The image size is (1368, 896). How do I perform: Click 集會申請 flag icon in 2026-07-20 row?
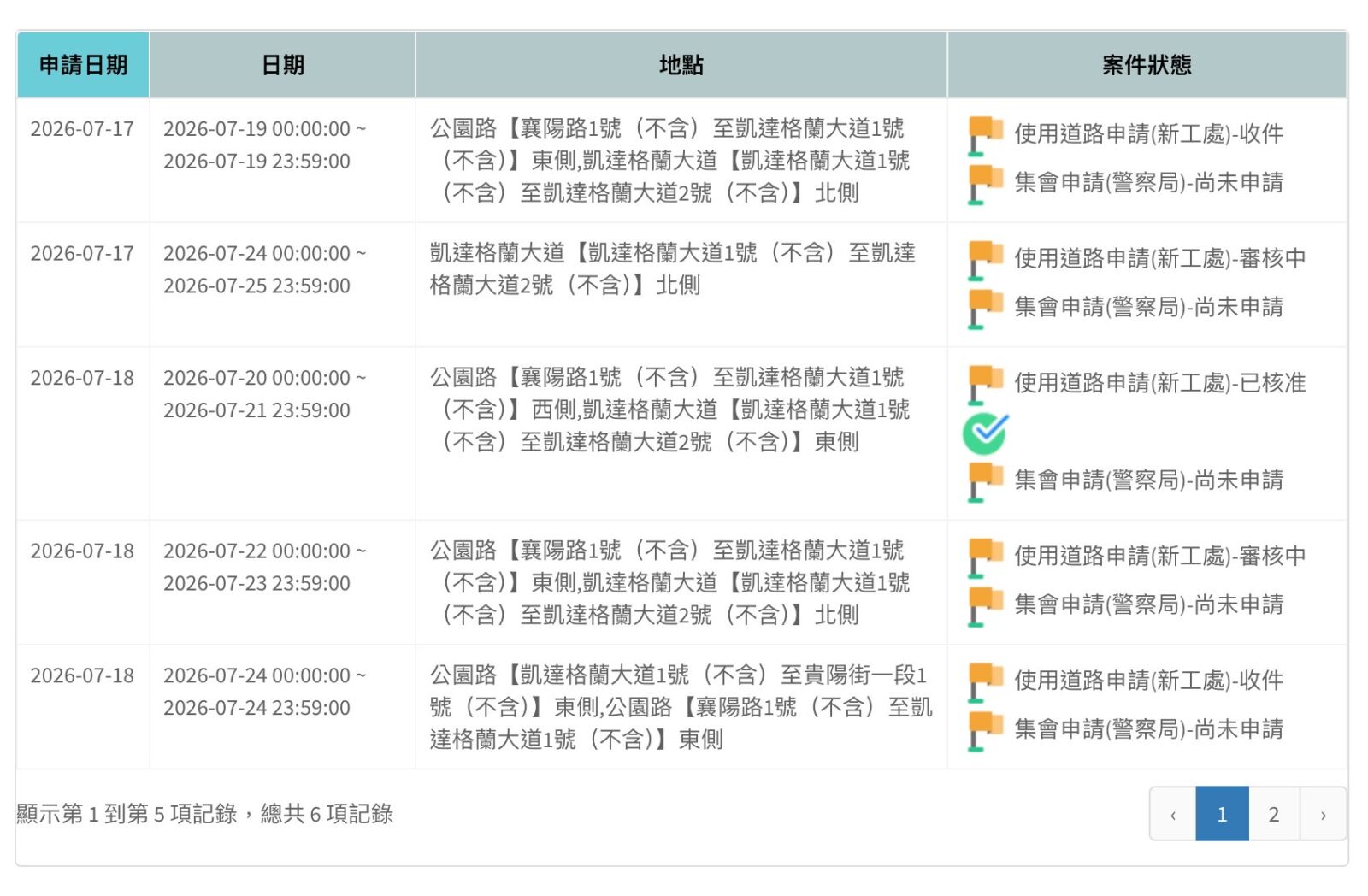point(985,482)
